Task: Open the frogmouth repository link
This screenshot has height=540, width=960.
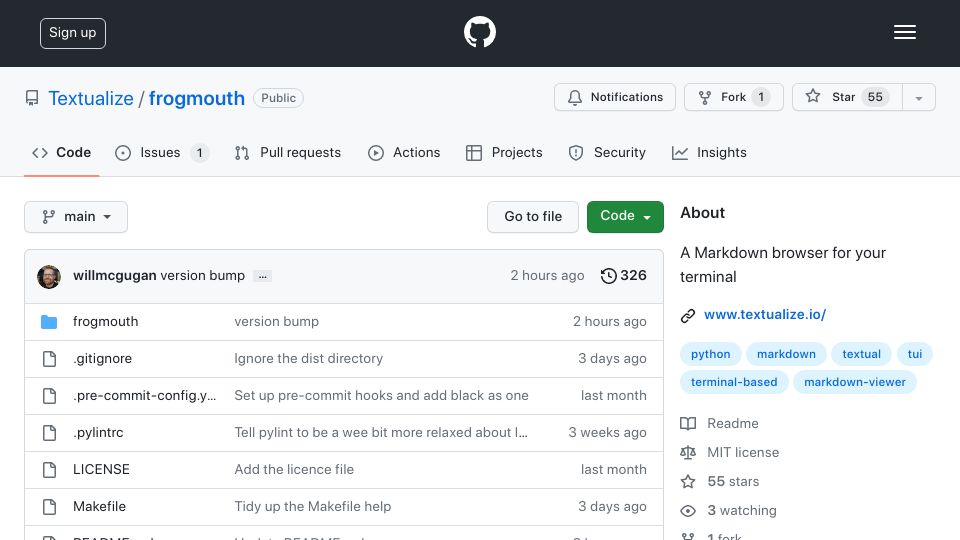Action: pyautogui.click(x=197, y=98)
